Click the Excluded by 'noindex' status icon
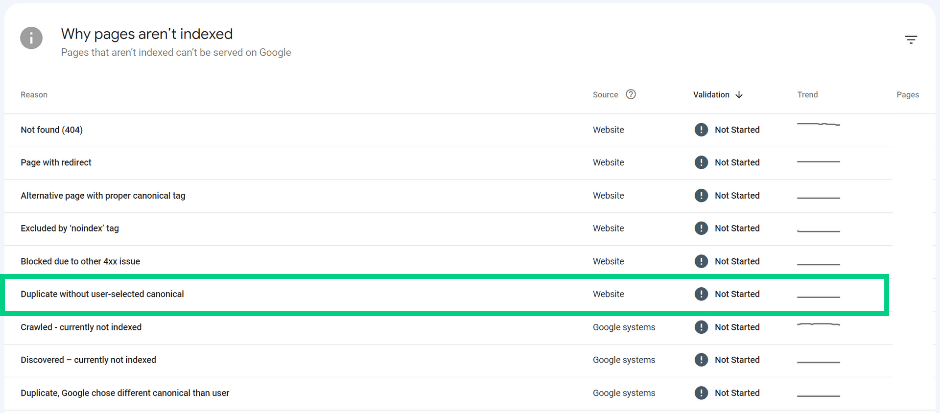This screenshot has height=414, width=940. (701, 228)
